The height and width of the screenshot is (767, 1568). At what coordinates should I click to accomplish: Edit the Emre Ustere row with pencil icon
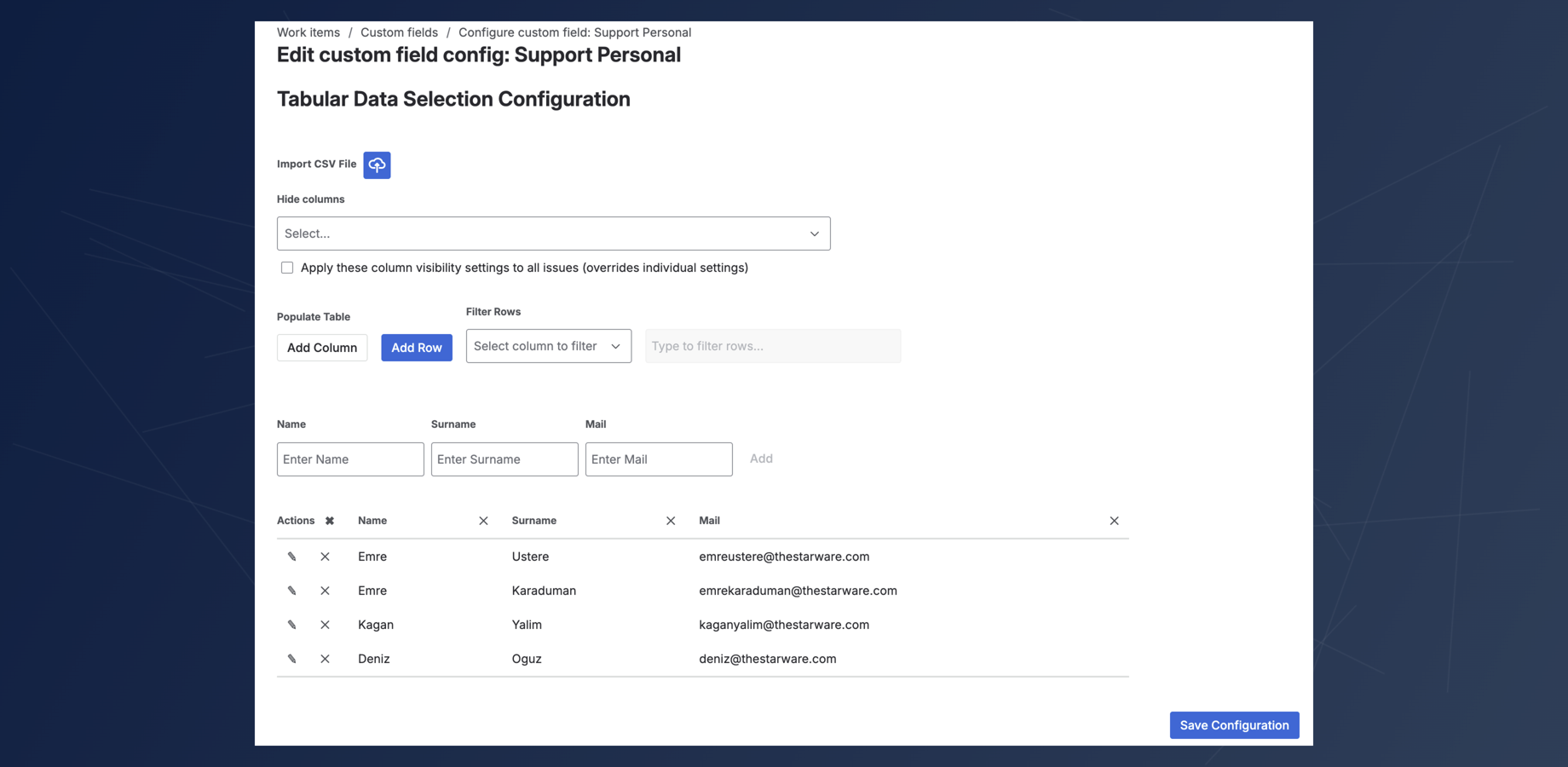292,556
